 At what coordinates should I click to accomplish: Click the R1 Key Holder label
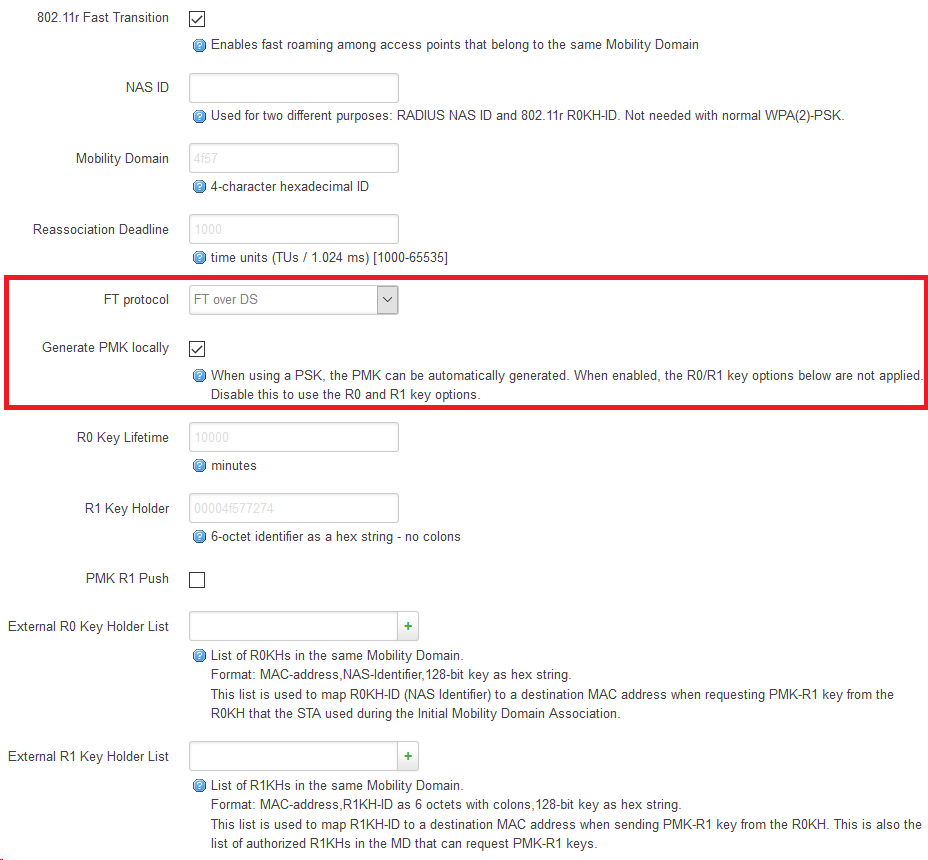[x=127, y=508]
